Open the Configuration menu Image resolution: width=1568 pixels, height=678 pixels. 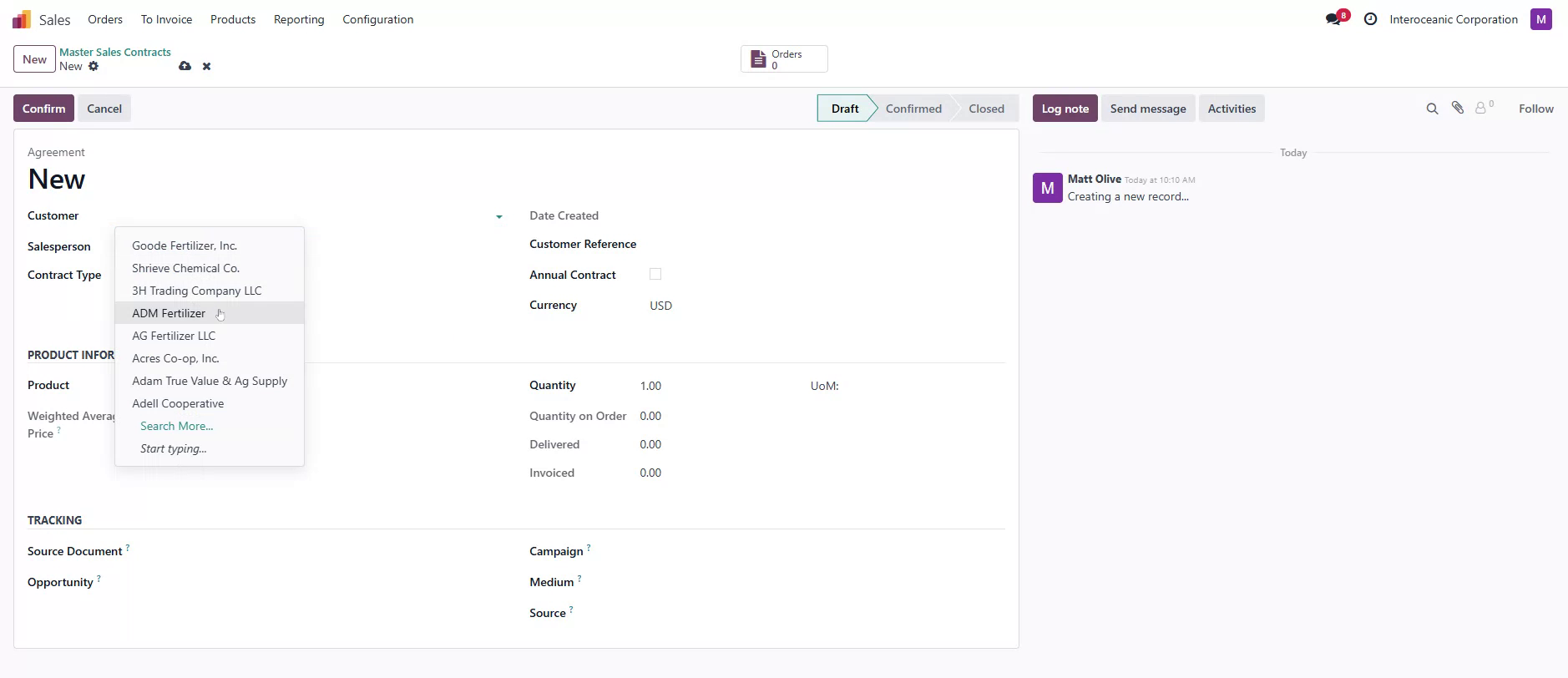point(377,19)
